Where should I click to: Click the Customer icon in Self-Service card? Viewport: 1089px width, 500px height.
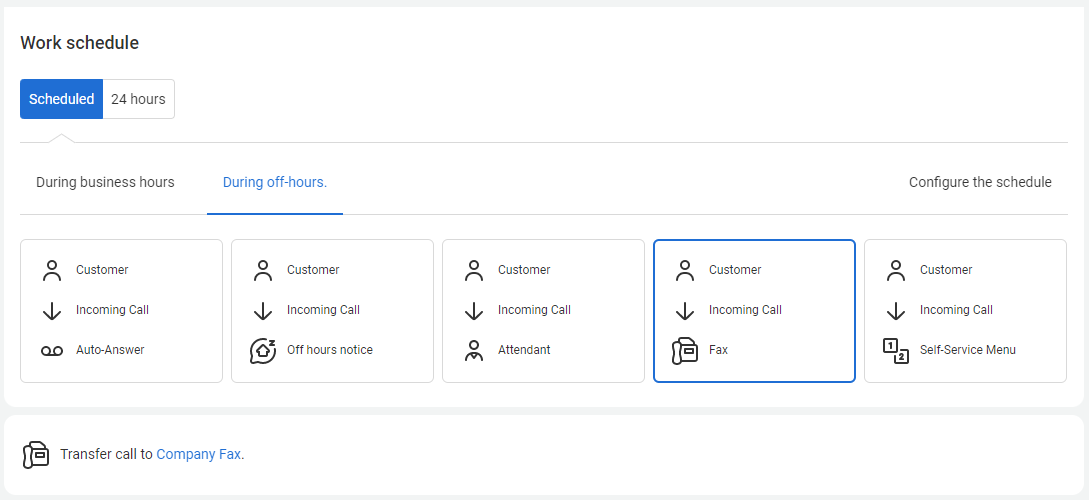click(x=896, y=270)
